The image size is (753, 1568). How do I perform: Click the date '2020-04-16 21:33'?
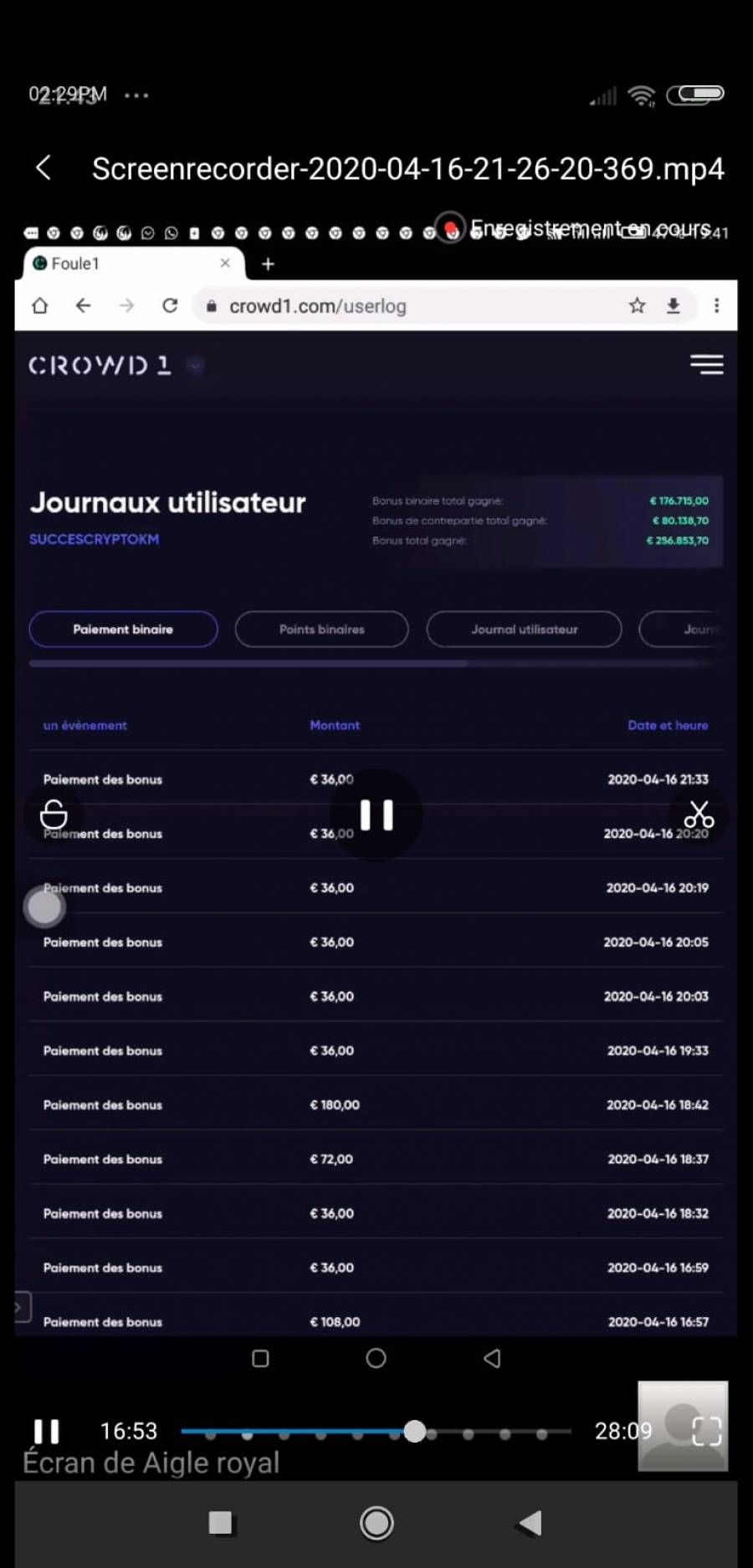click(x=658, y=779)
